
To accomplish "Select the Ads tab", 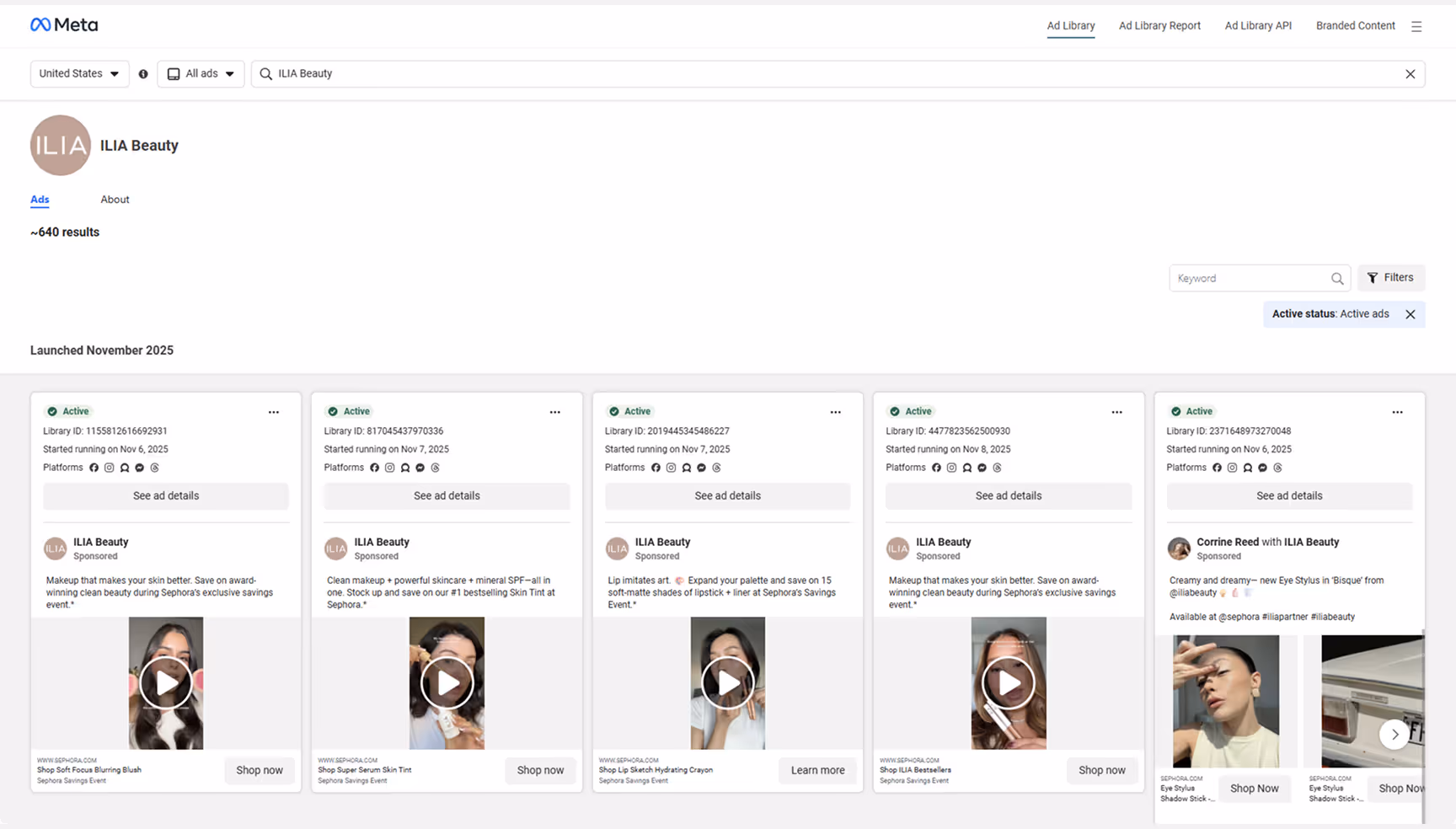I will point(40,200).
